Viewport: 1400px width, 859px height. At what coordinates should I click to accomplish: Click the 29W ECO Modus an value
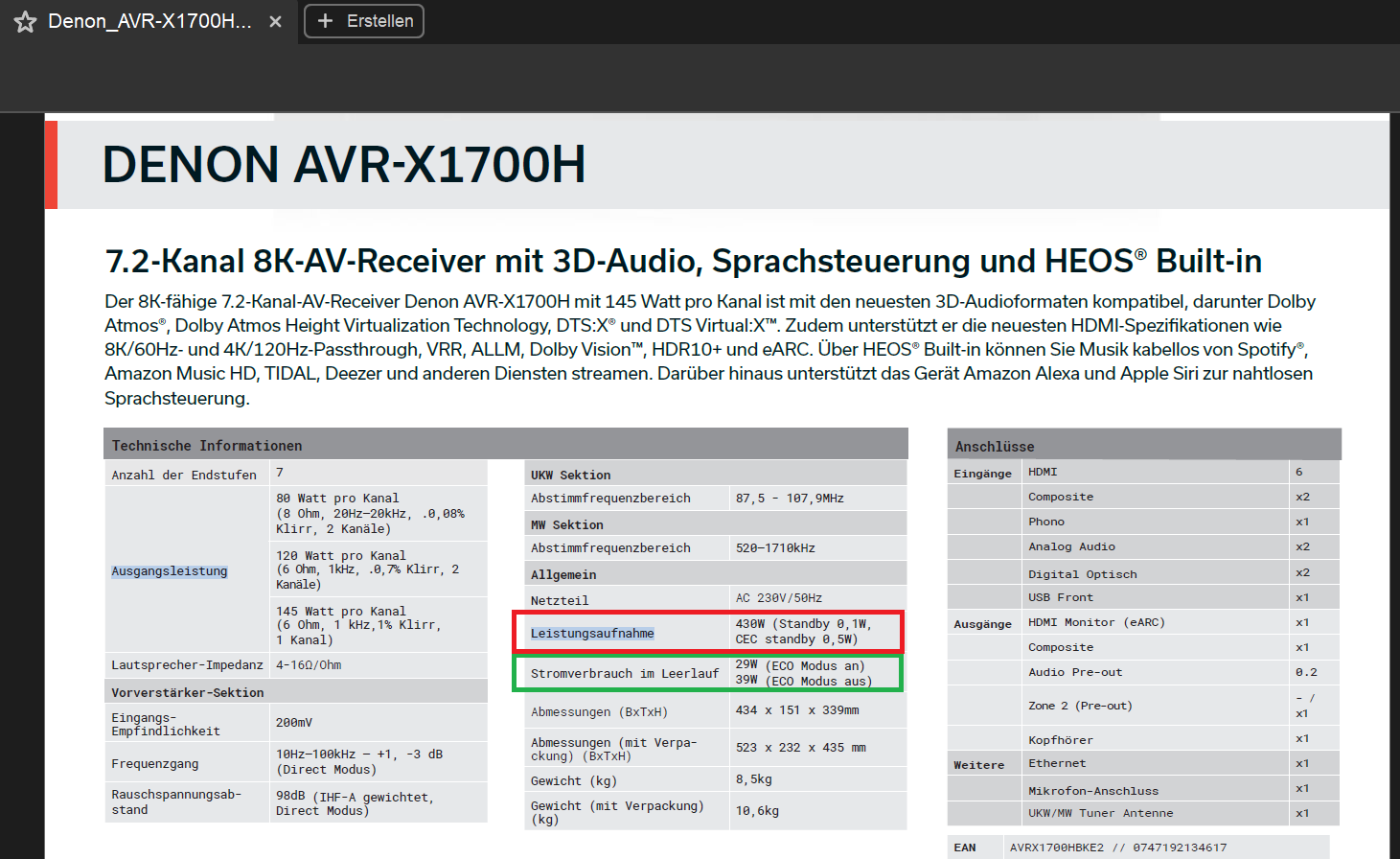(800, 665)
